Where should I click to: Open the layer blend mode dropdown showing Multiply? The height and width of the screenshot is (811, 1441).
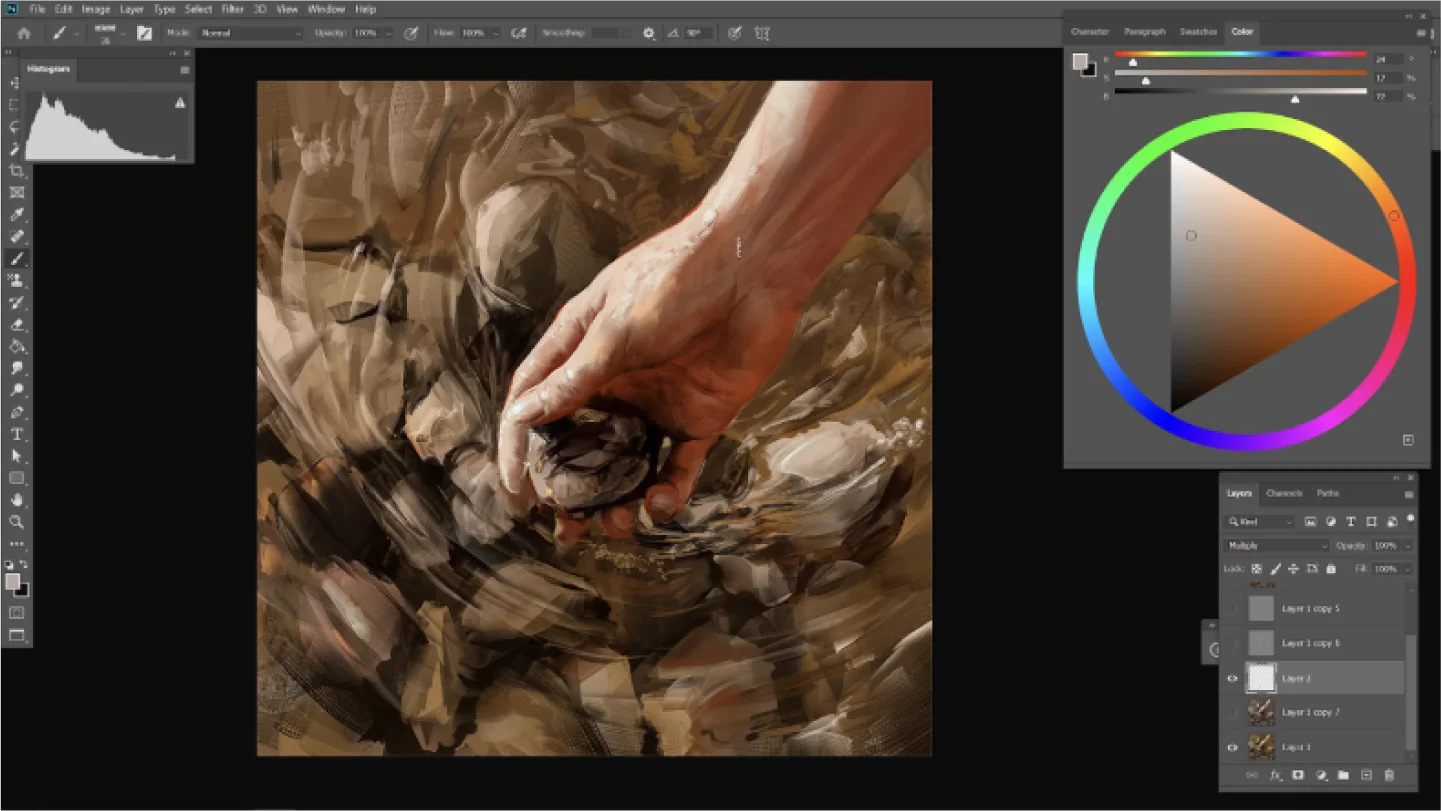point(1277,546)
